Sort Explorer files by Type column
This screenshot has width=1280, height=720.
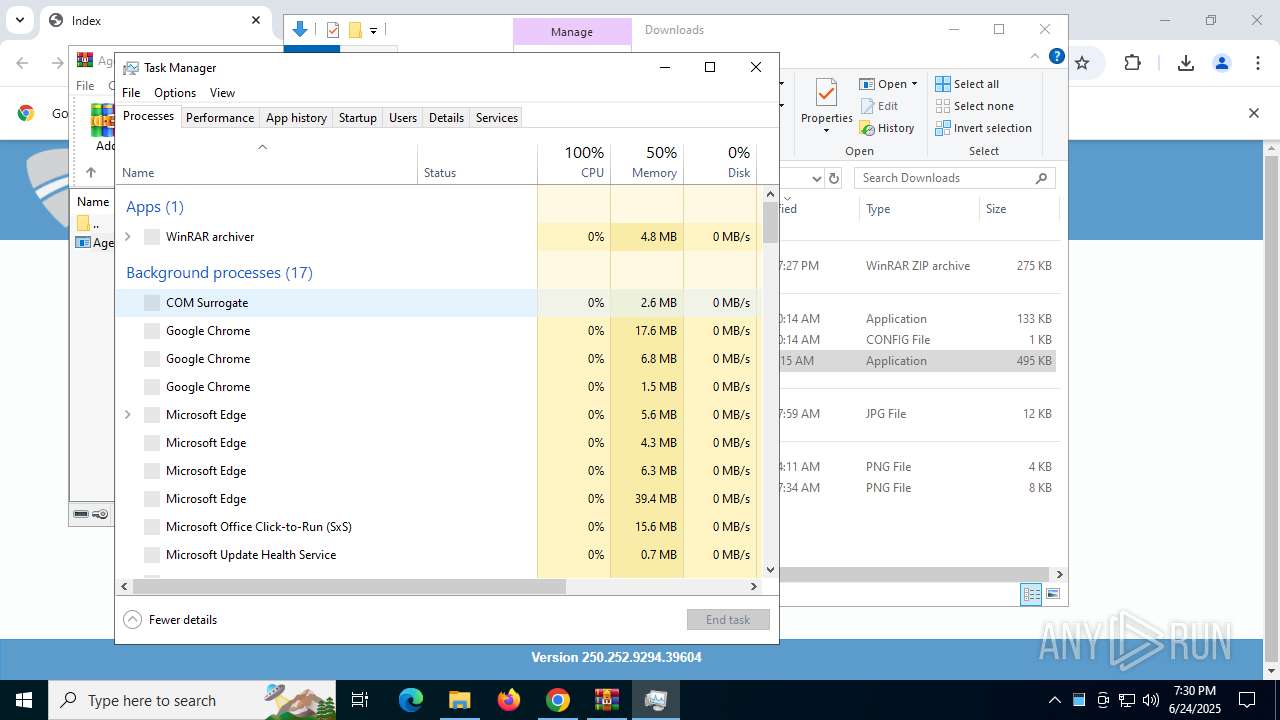click(x=918, y=209)
